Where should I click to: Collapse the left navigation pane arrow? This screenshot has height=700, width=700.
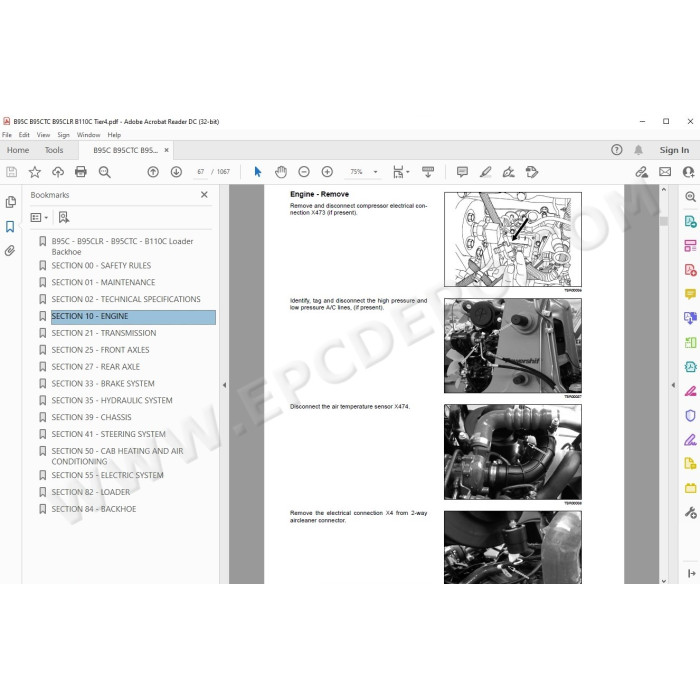pos(224,385)
